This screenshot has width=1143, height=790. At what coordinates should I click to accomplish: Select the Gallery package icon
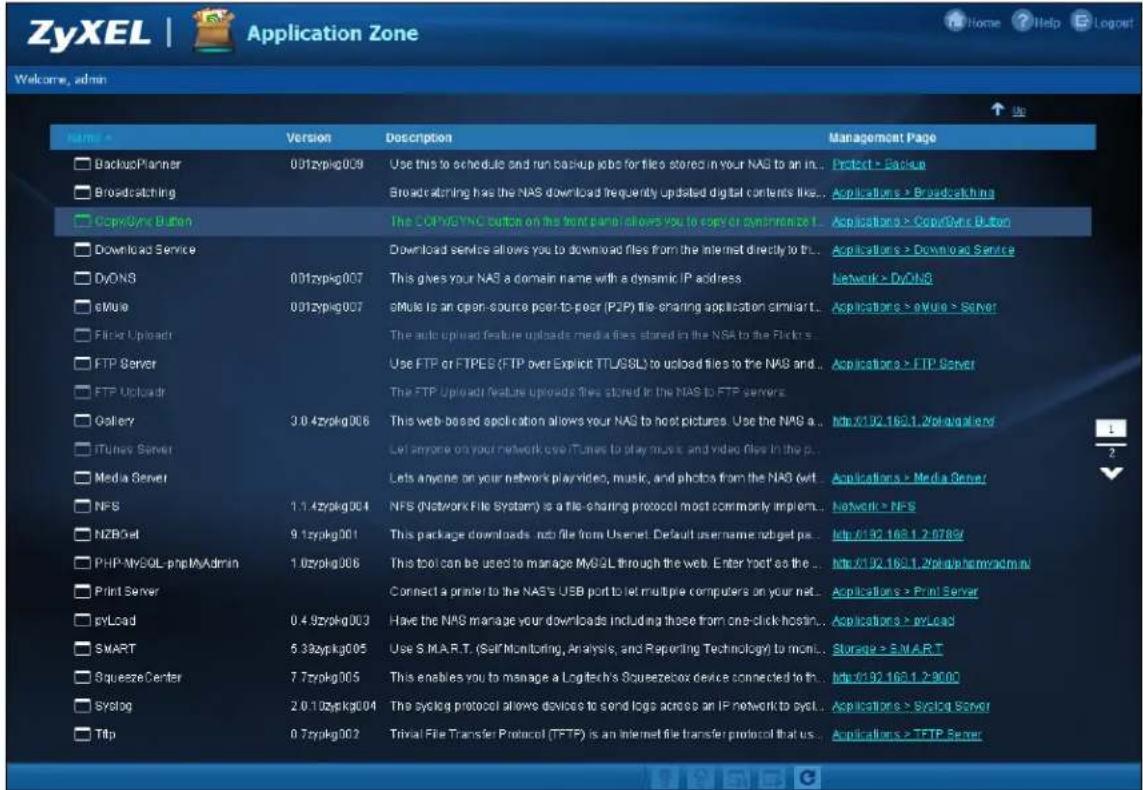82,420
